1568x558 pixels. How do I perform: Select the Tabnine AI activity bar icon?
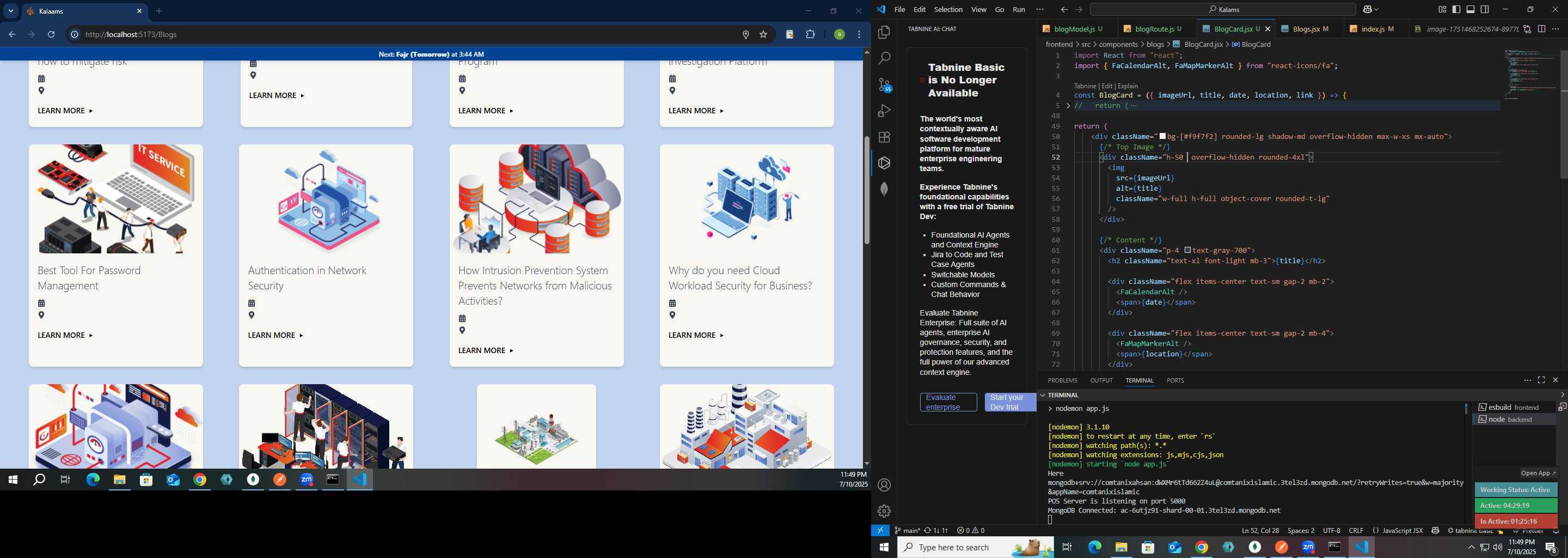884,163
